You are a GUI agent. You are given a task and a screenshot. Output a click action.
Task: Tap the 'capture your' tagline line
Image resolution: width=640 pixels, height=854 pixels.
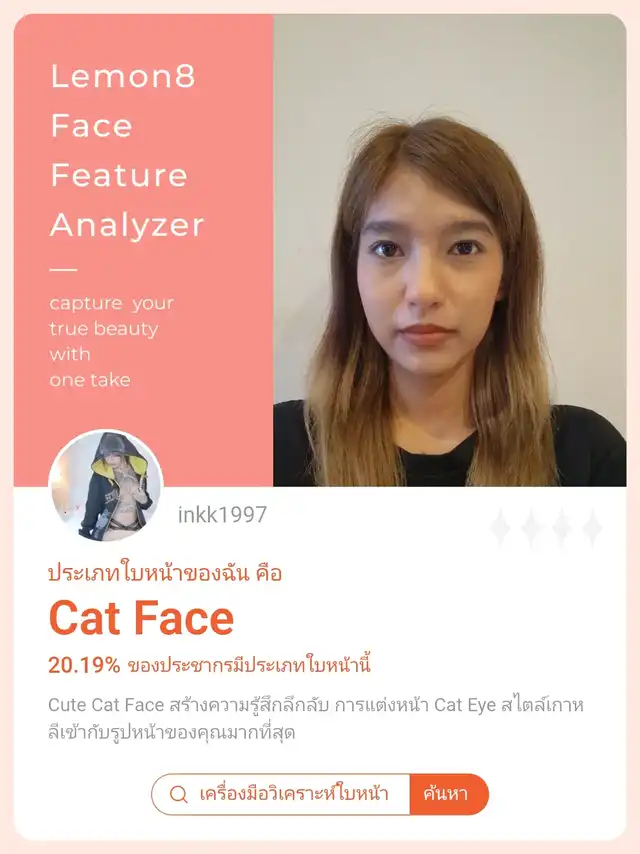coord(112,303)
